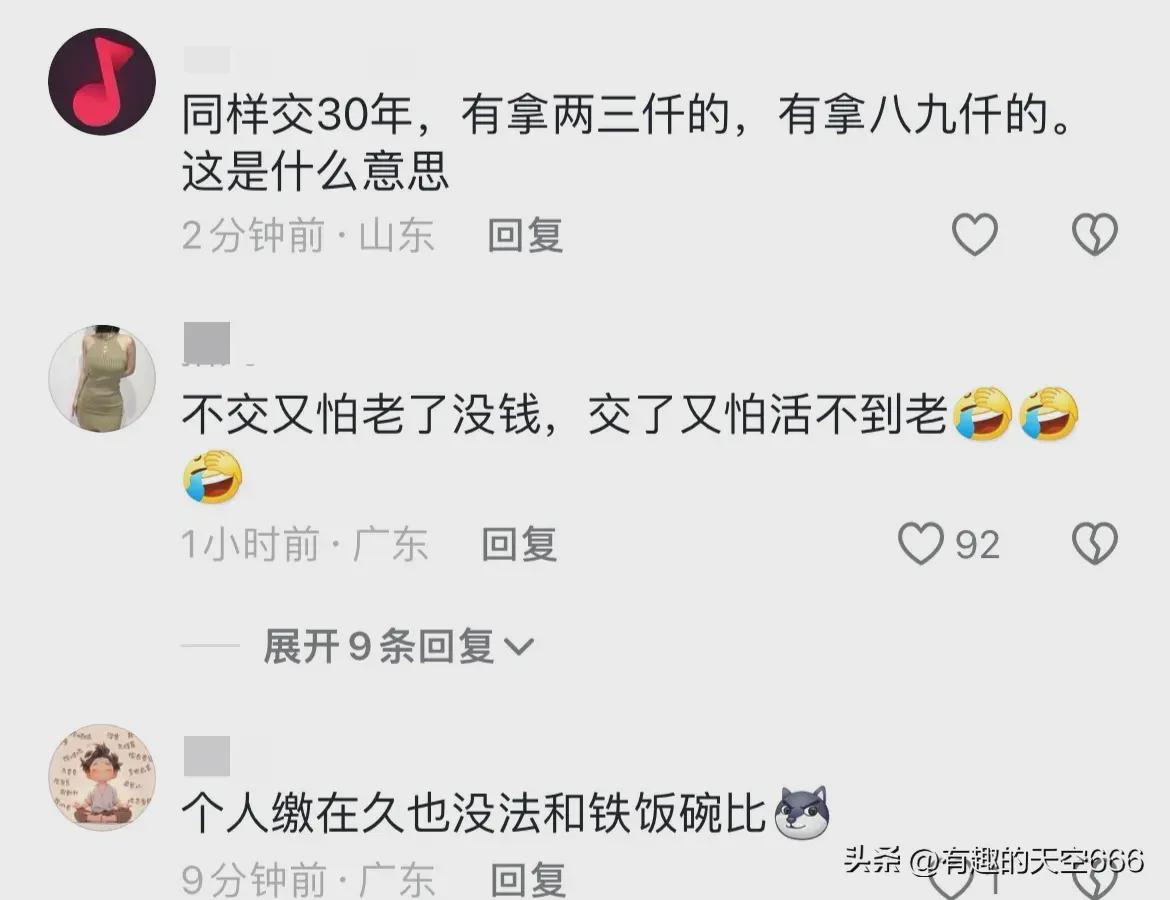Click the last crying-laughing emoji in second comment

[213, 476]
